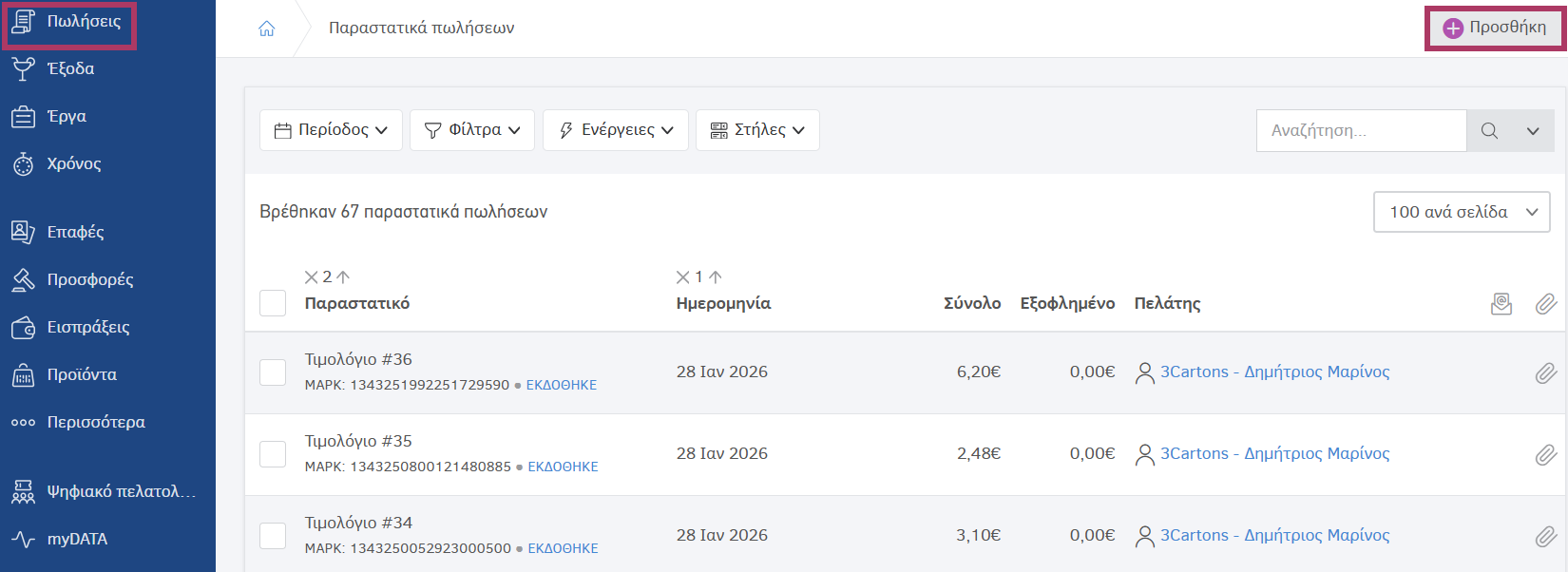Click MARK number 1343250800121480885
Screen dimensions: 1568x572
[x=430, y=467]
